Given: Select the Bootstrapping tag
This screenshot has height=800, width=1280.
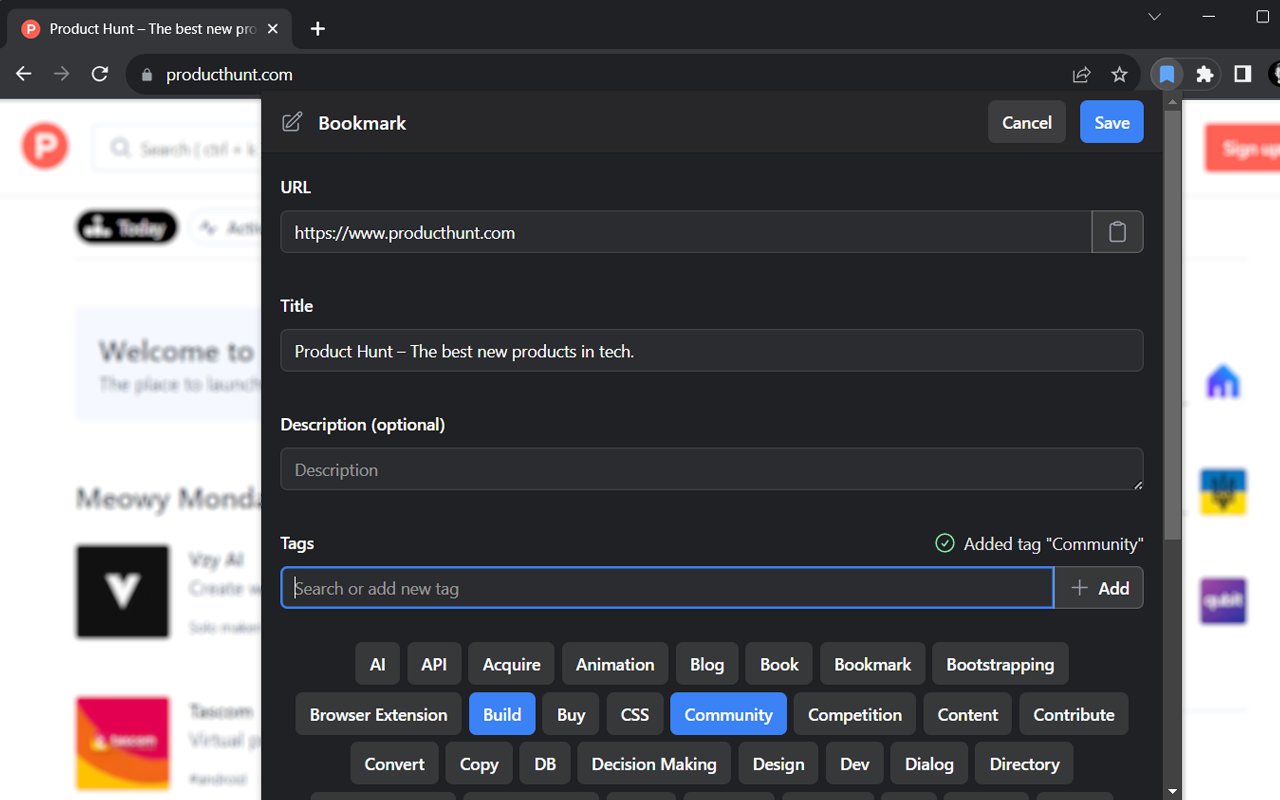Looking at the screenshot, I should (1000, 664).
